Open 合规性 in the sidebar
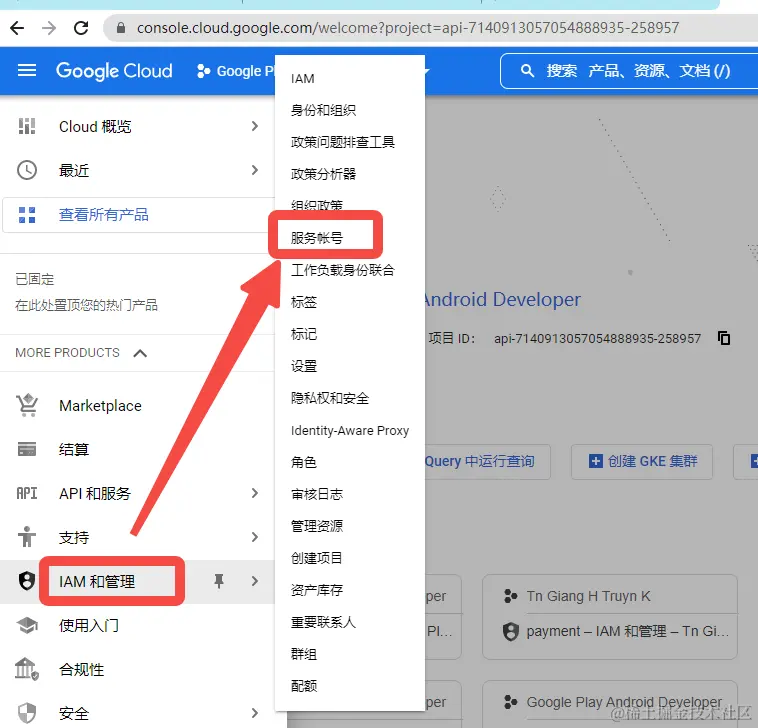Image resolution: width=758 pixels, height=728 pixels. [81, 669]
